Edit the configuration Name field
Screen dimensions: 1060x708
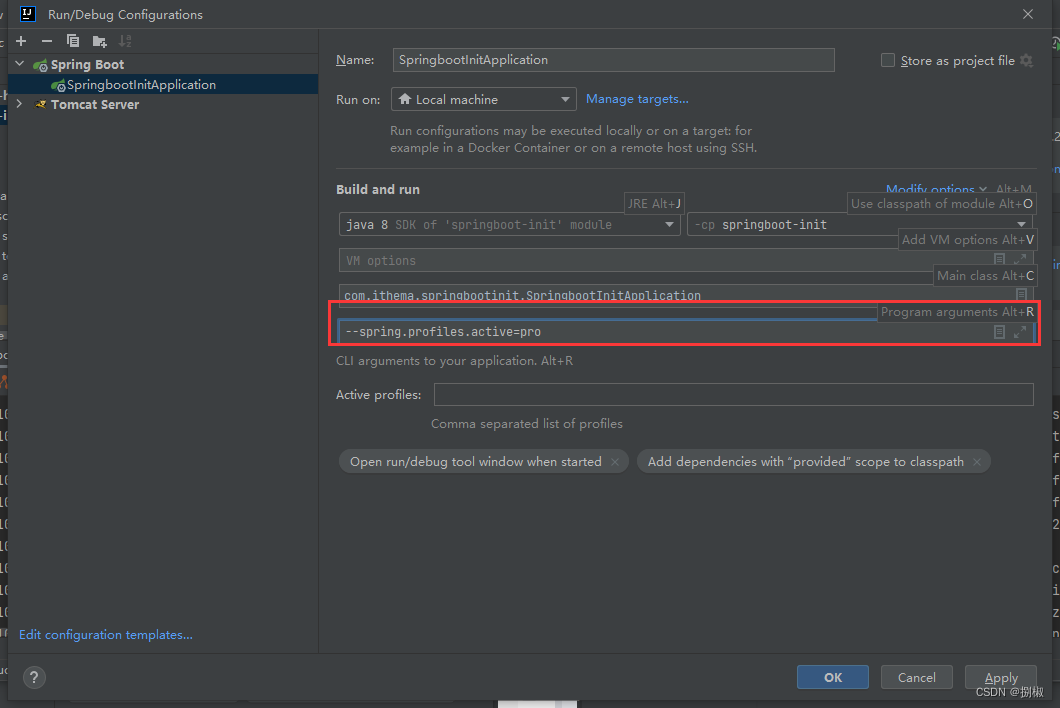click(613, 60)
